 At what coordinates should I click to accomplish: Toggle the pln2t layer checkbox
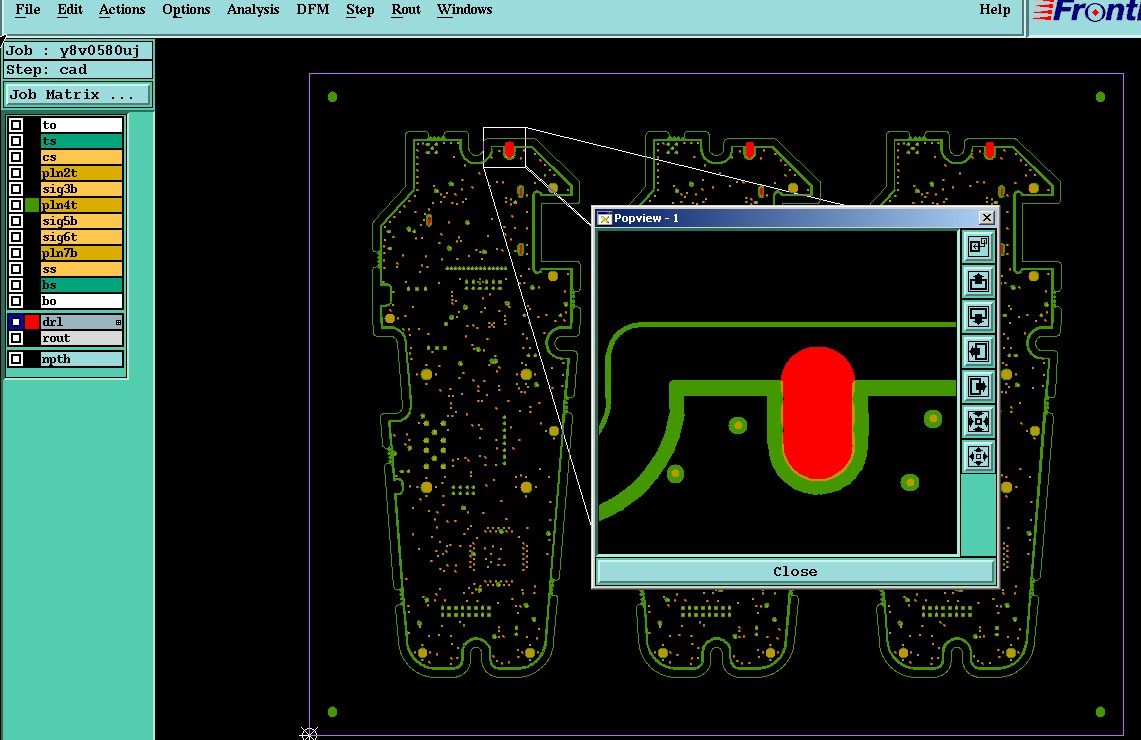[x=16, y=172]
